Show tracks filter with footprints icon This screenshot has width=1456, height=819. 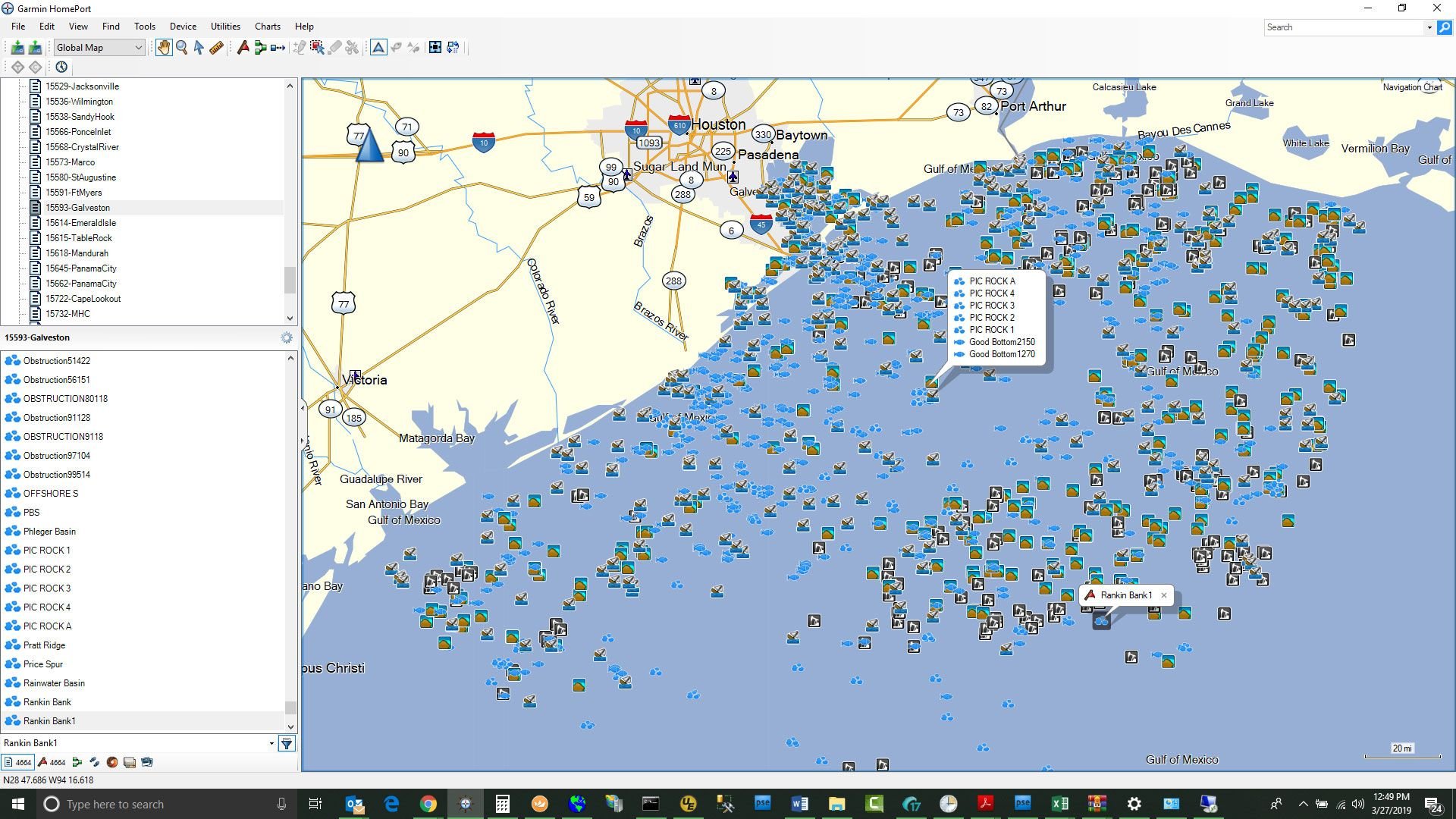[94, 763]
